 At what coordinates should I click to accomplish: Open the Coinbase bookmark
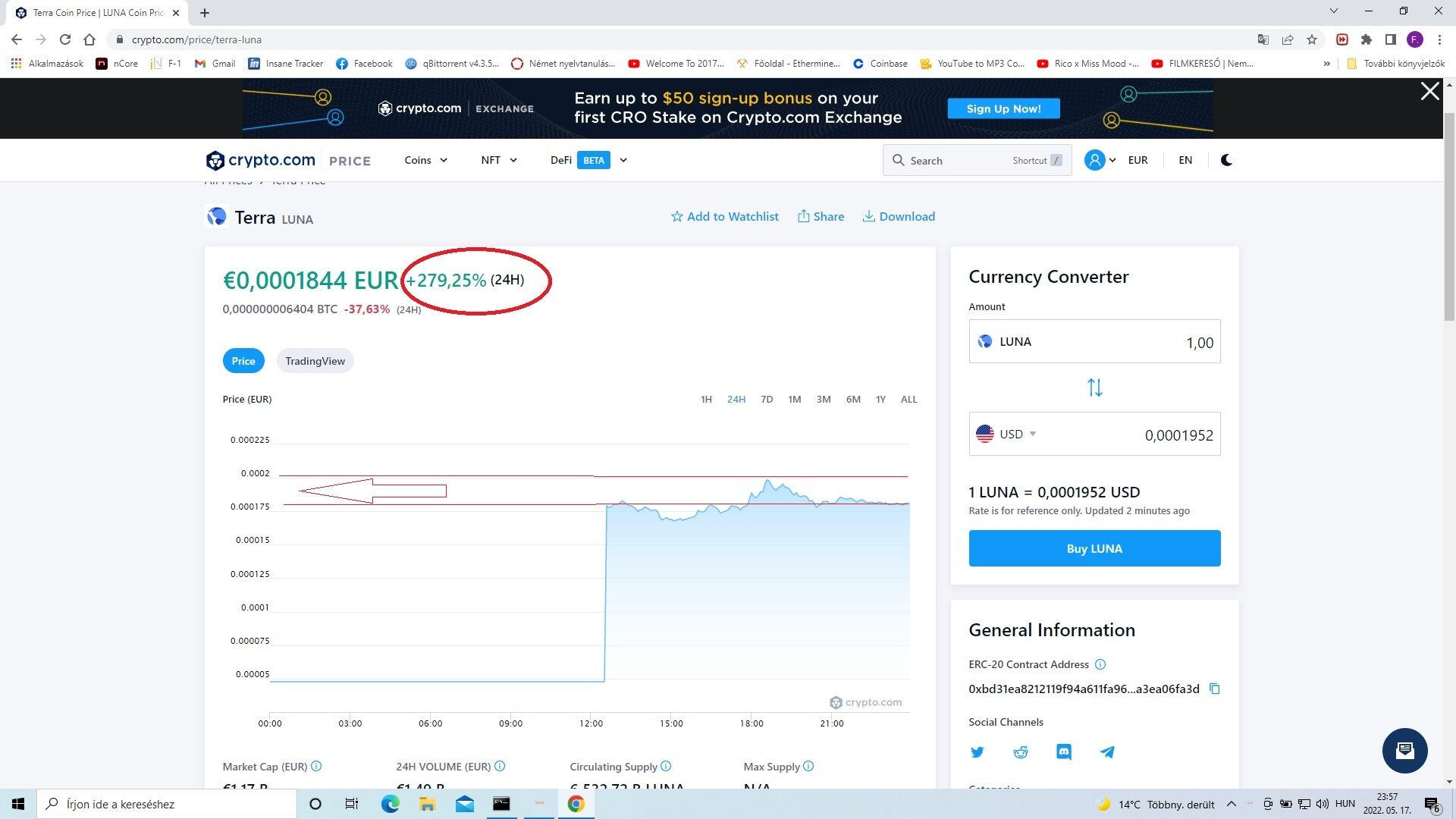point(880,64)
